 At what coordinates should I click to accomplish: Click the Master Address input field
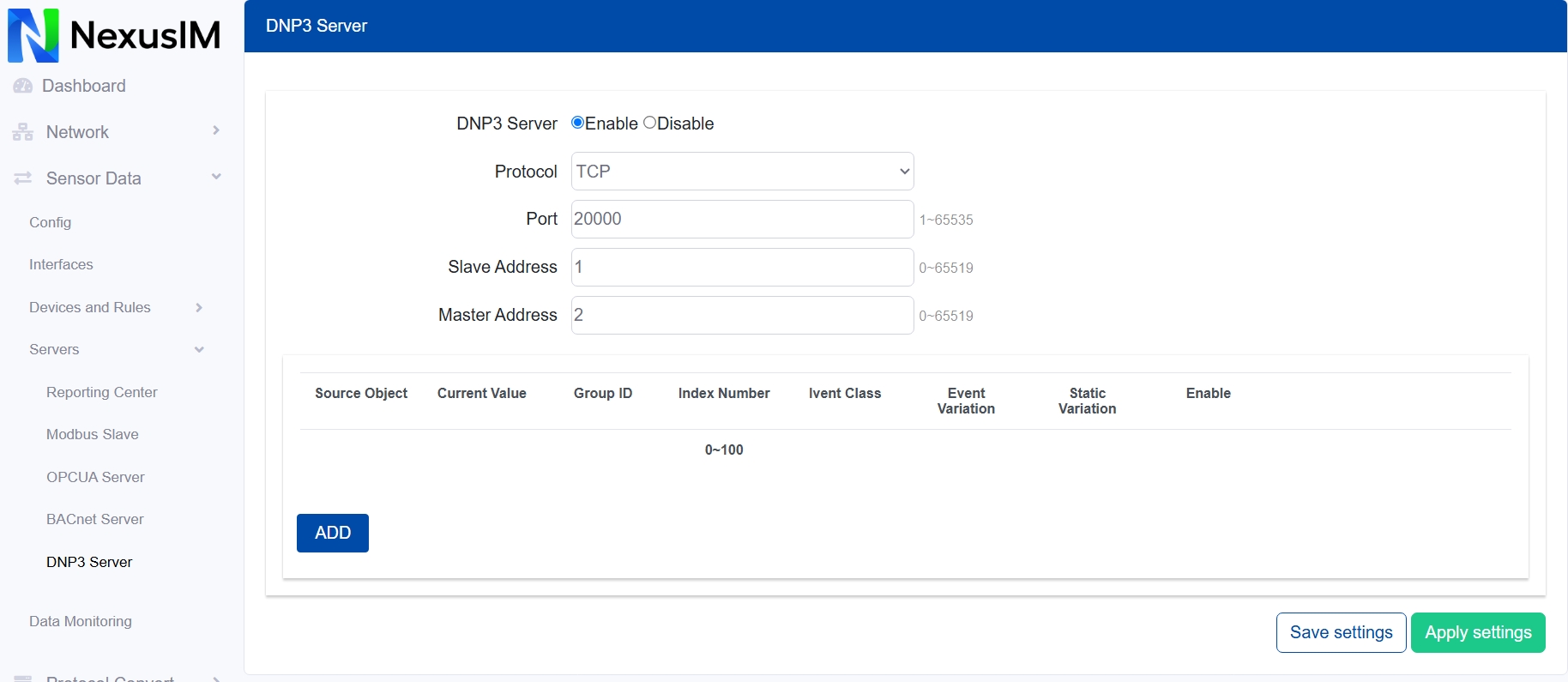point(743,315)
